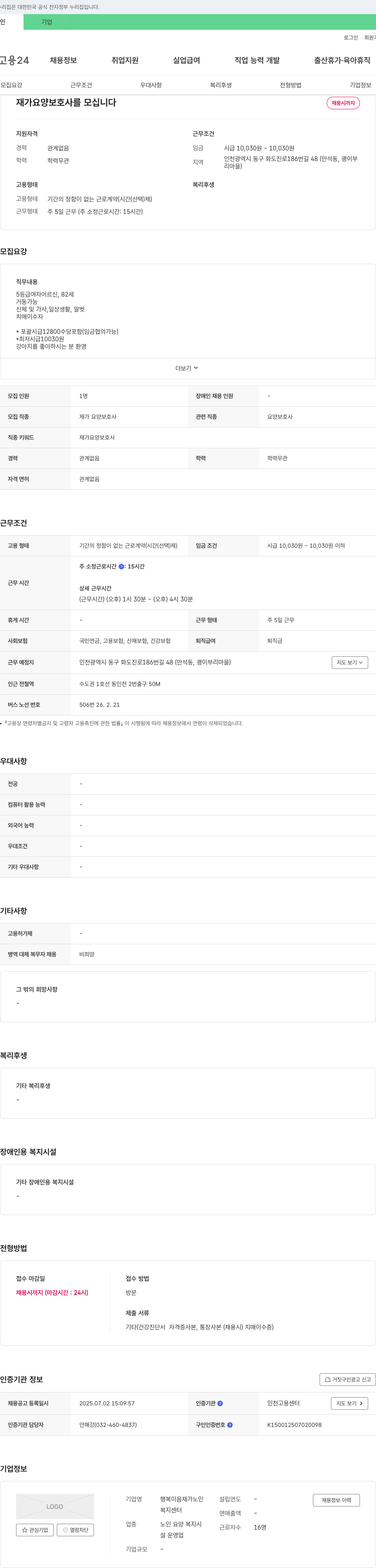Click help icon next to 구인인증번호

[230, 1425]
